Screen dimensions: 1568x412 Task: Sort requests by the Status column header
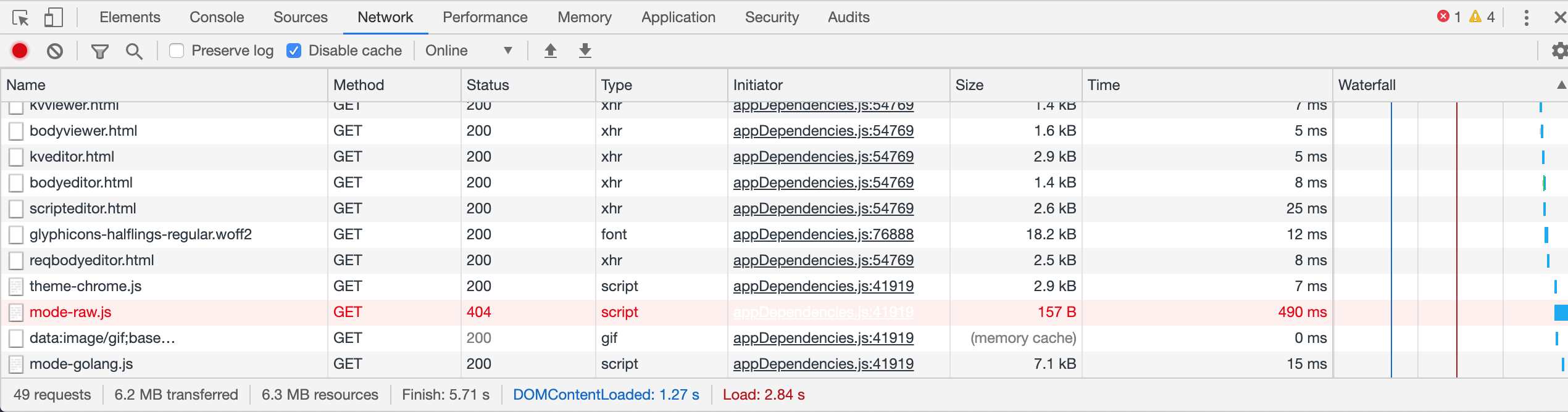coord(488,85)
